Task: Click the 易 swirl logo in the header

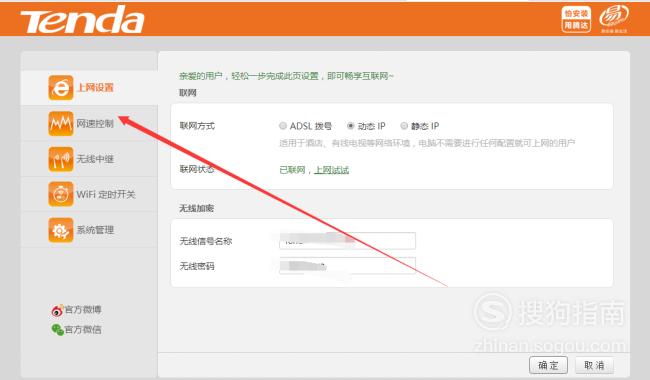Action: 614,19
